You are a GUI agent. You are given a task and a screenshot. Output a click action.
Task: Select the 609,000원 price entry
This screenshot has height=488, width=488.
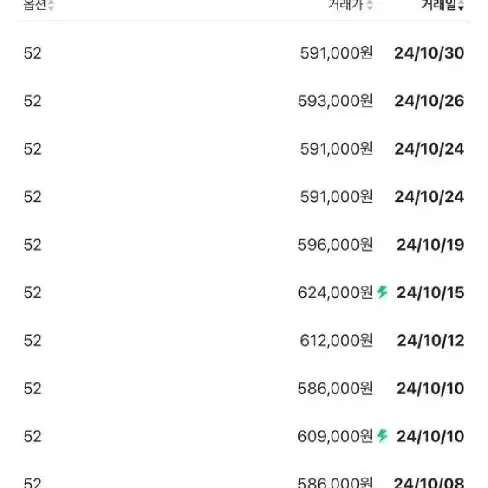coord(335,436)
